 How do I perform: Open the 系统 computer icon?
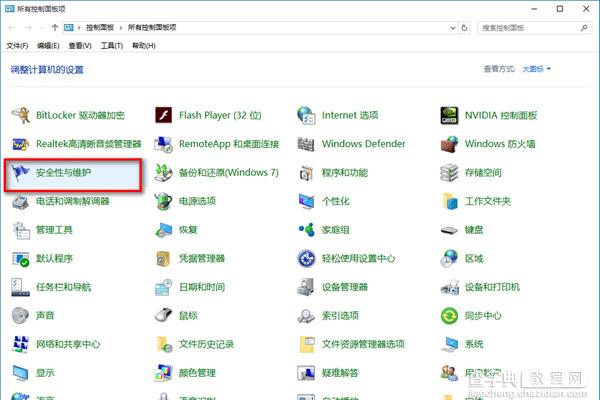[x=449, y=344]
